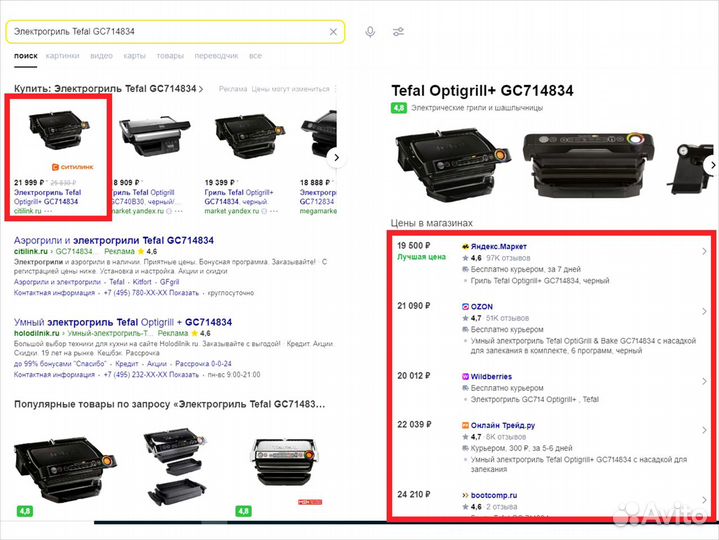
Task: Expand Wildberries offer chevron
Action: (x=704, y=381)
